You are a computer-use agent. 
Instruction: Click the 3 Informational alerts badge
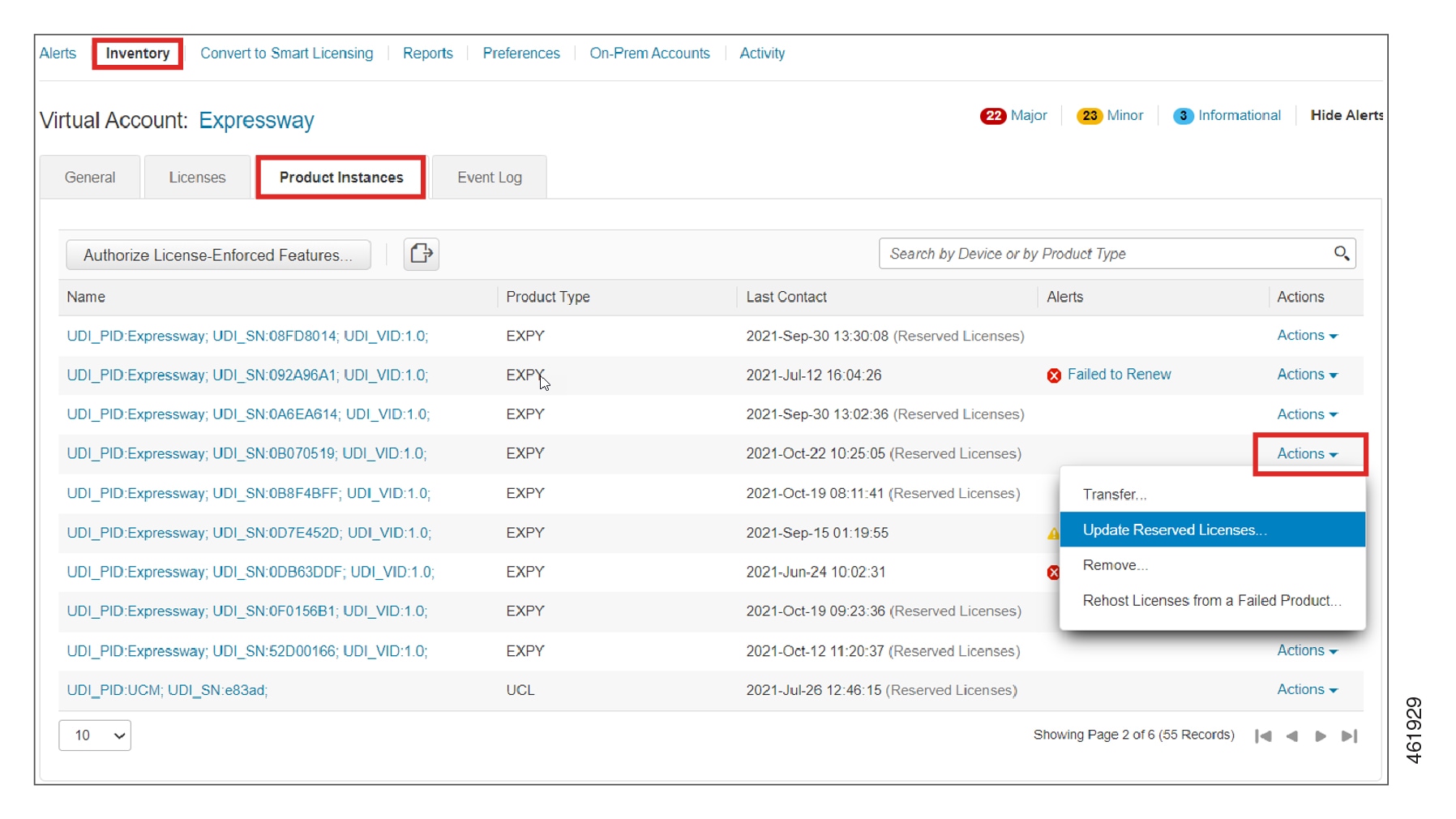(x=1183, y=116)
